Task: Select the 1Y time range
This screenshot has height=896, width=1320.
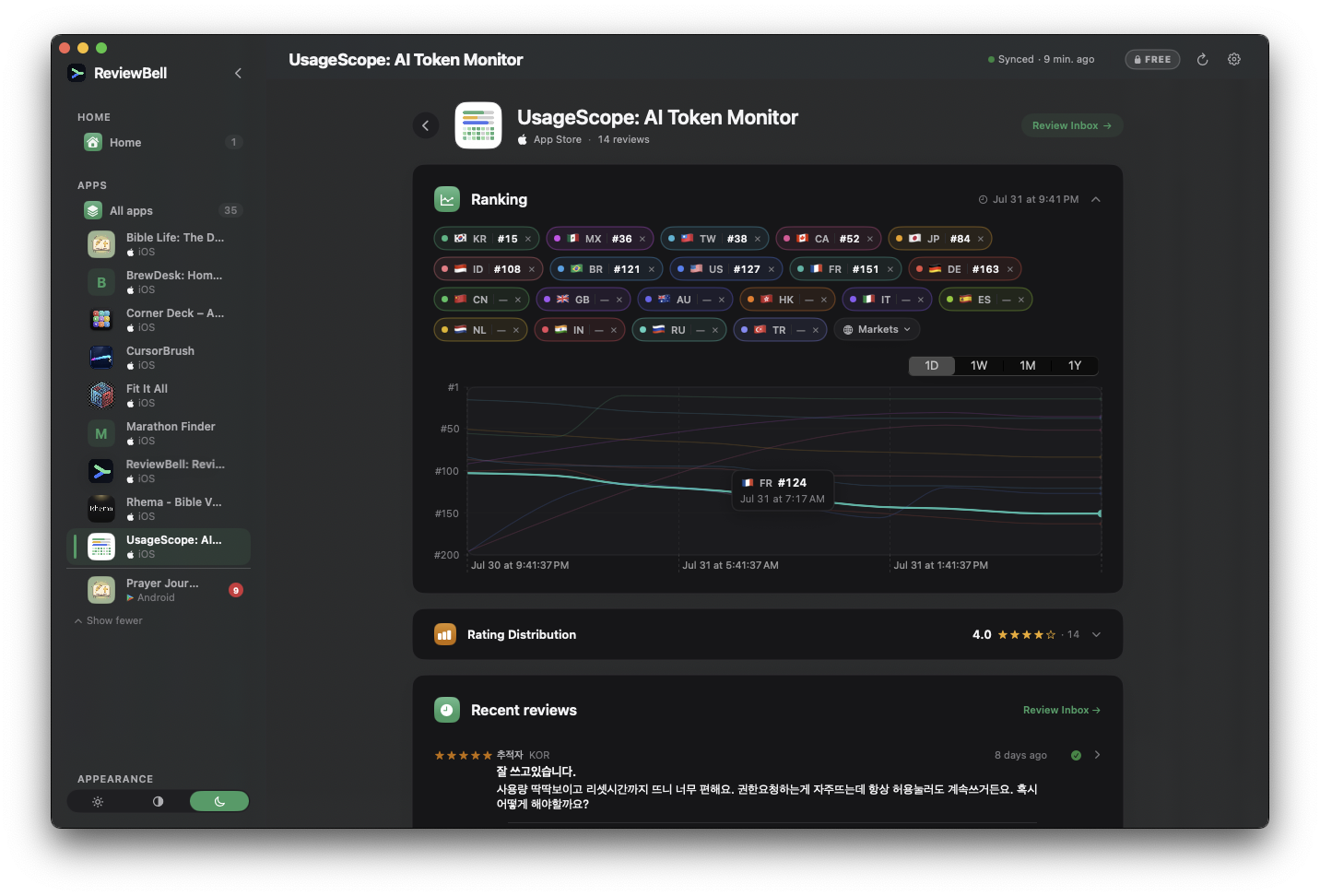Action: pos(1075,366)
